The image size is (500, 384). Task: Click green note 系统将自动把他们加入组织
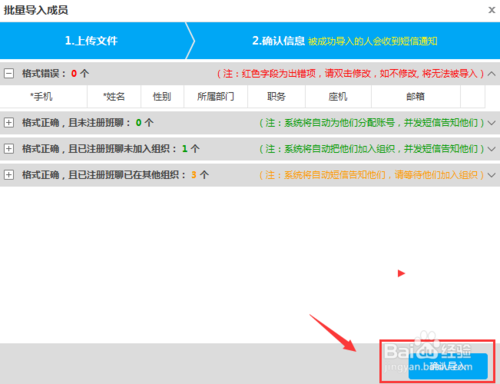click(x=372, y=149)
